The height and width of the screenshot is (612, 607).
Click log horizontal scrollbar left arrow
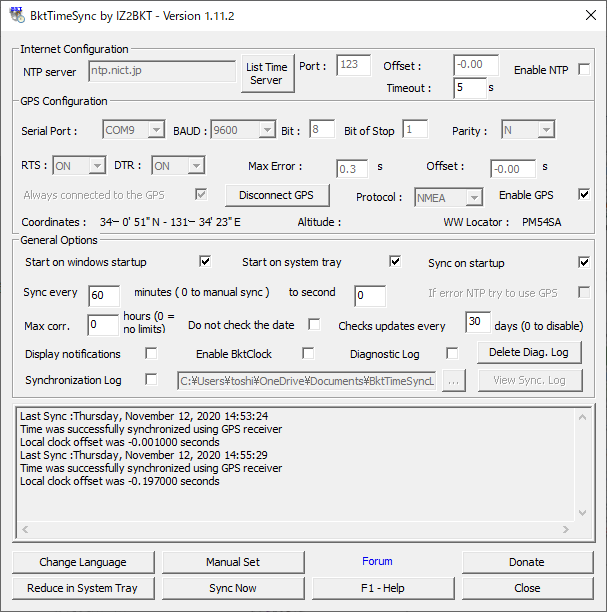pyautogui.click(x=25, y=529)
